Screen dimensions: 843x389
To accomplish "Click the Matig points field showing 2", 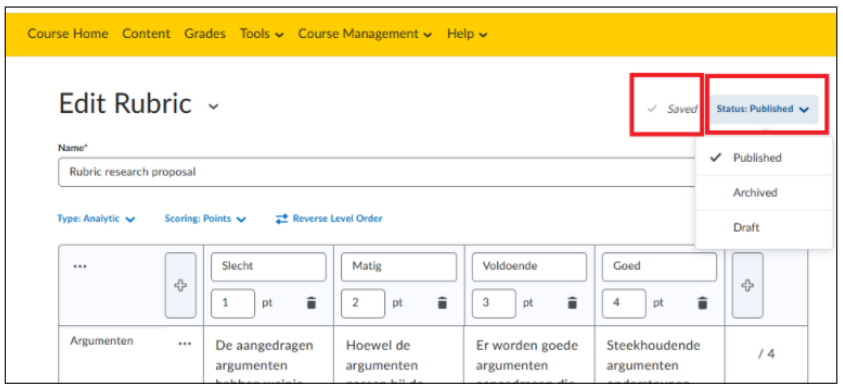I will point(363,303).
